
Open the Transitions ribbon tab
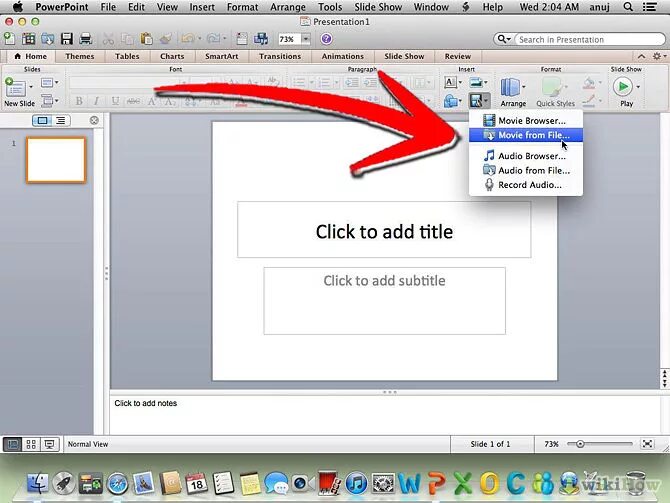click(280, 56)
